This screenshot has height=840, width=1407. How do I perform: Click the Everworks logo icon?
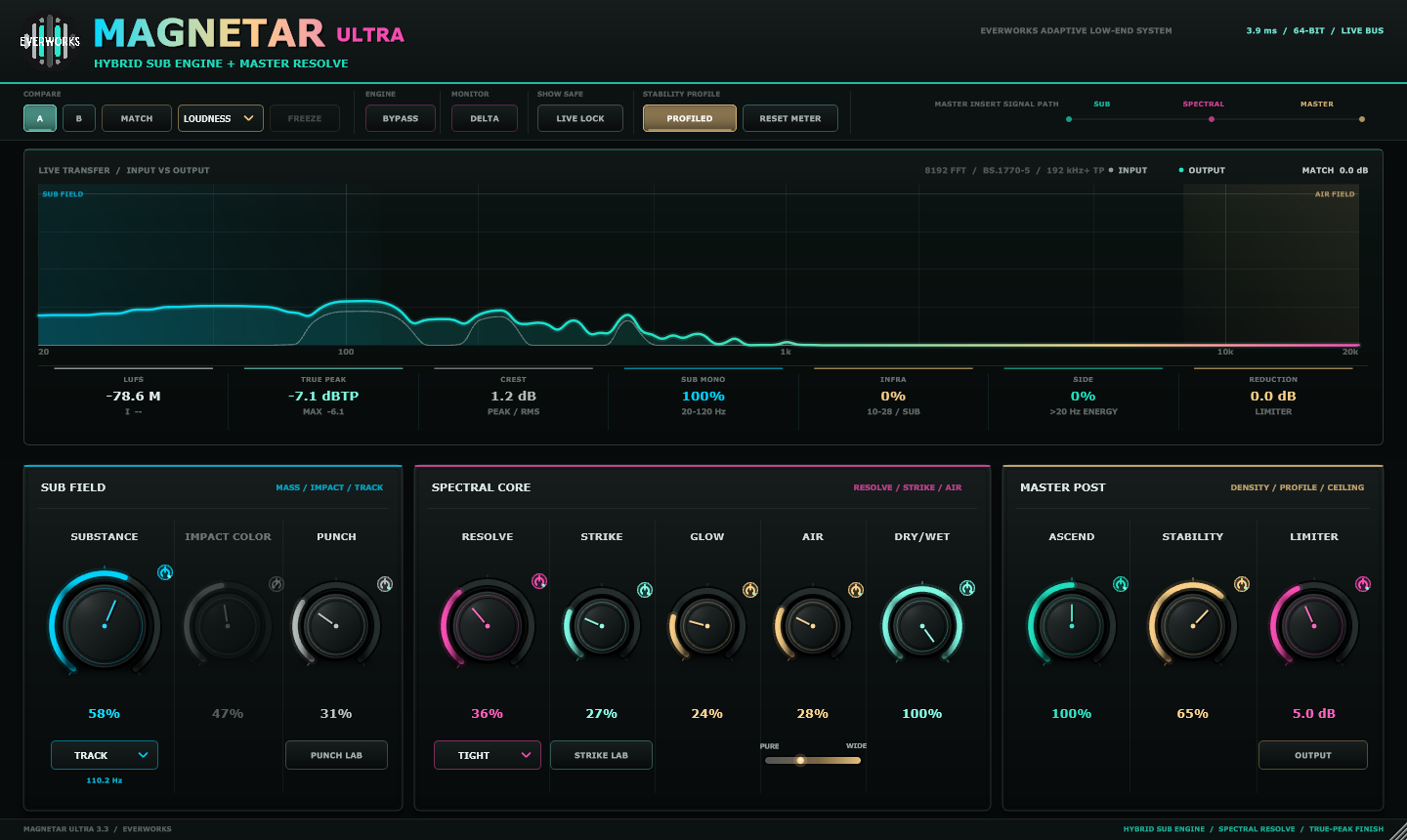(x=50, y=41)
